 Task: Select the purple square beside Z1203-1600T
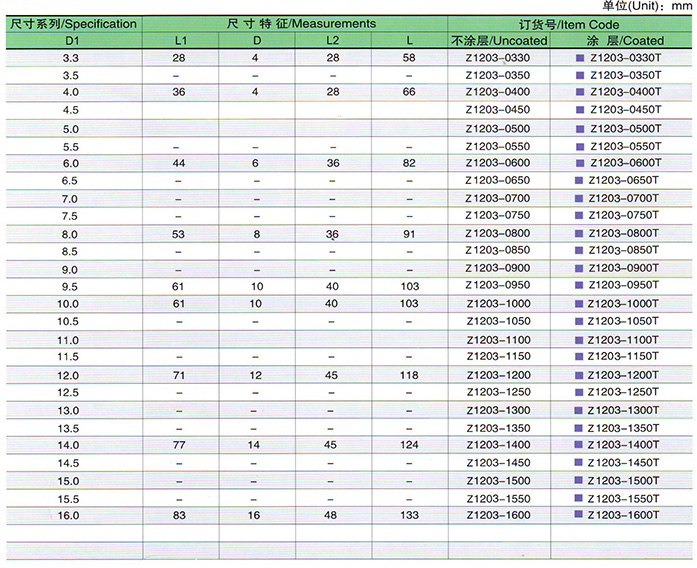[580, 513]
